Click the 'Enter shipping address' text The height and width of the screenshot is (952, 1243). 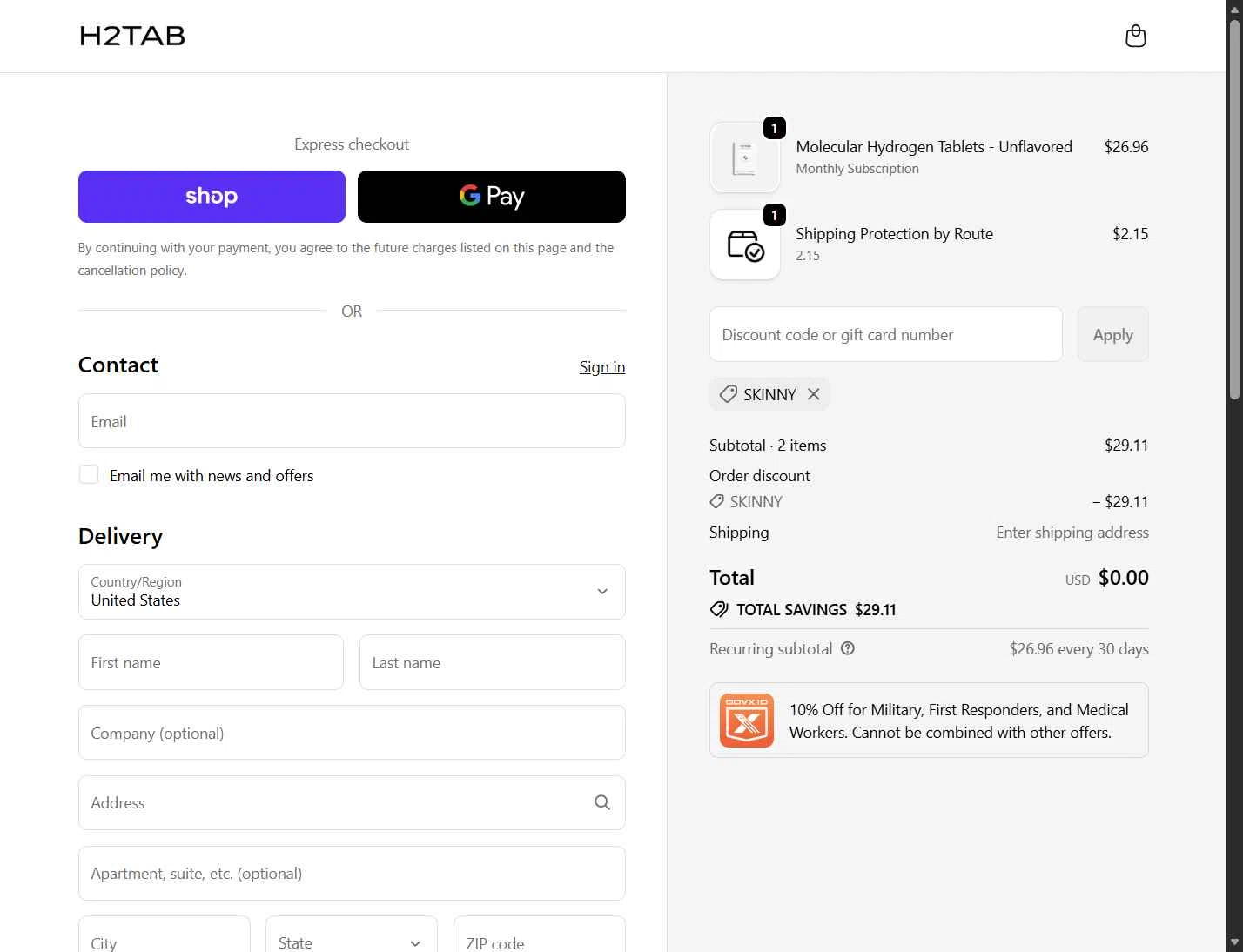tap(1072, 533)
